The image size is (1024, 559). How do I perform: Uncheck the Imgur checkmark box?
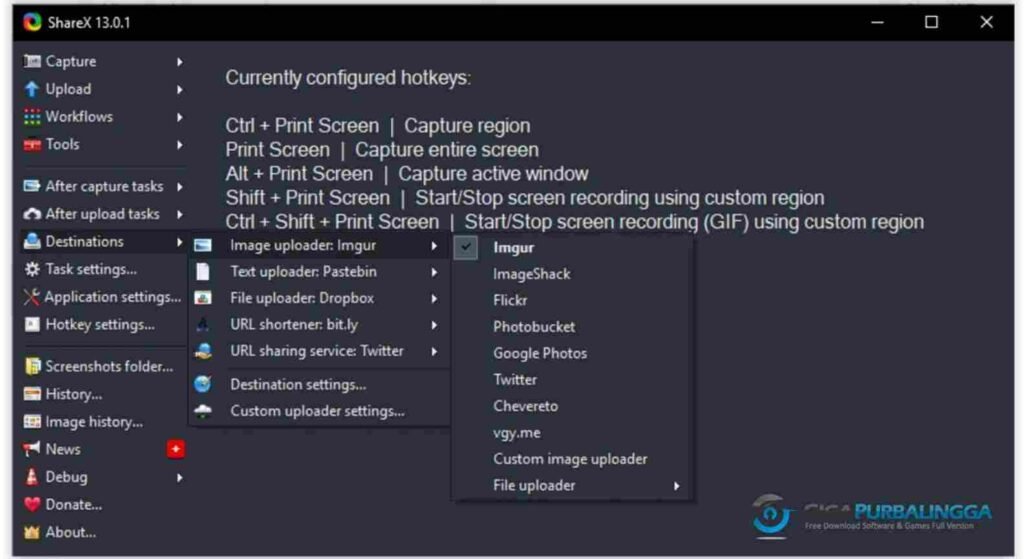coord(466,248)
